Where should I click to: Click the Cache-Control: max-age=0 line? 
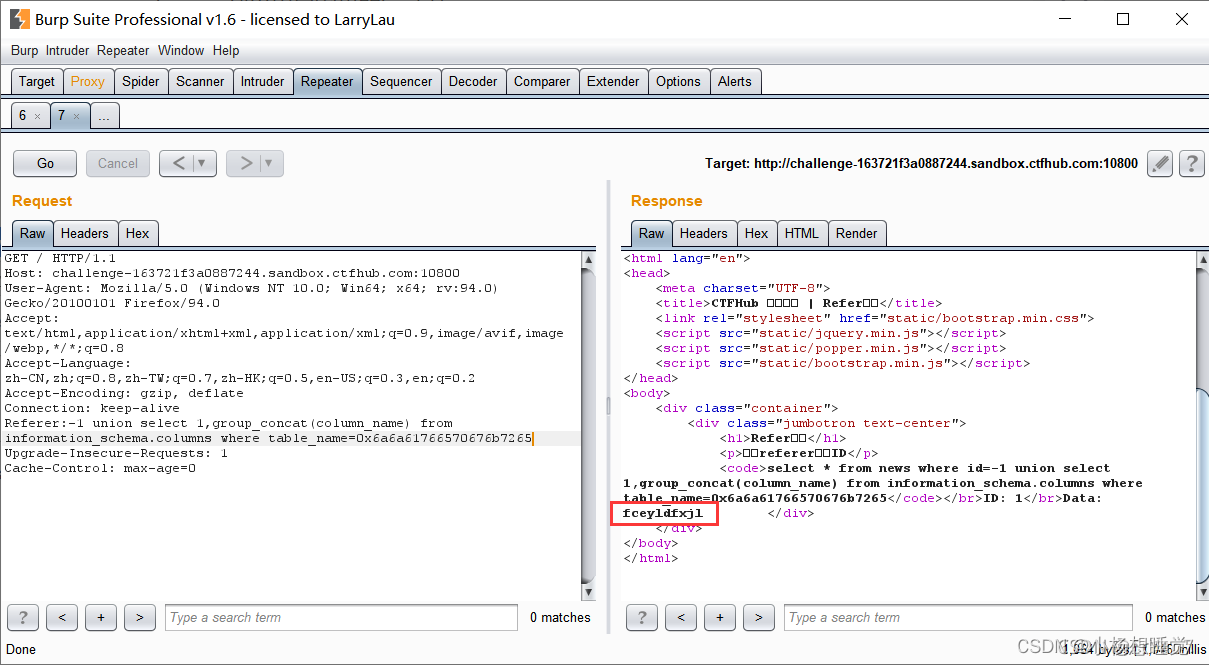click(100, 468)
